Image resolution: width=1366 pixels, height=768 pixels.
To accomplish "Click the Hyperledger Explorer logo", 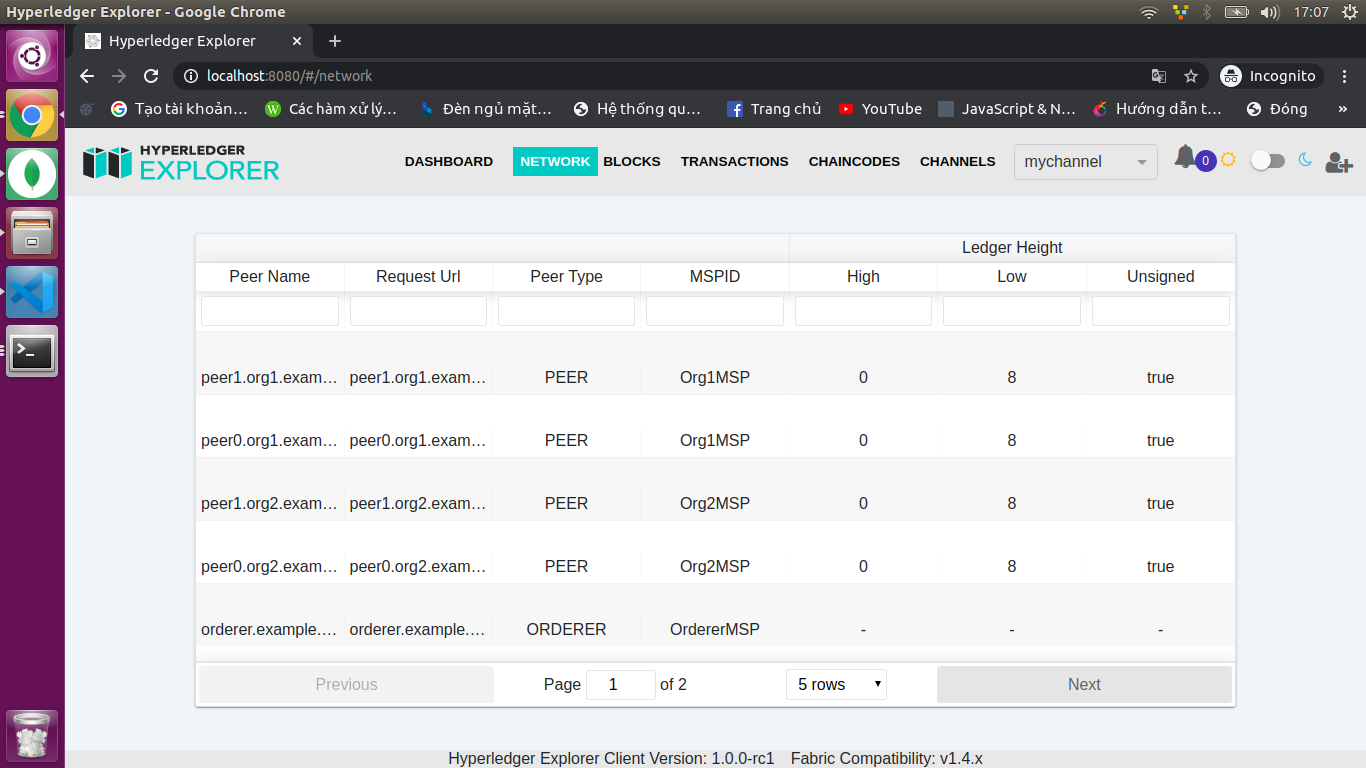I will point(181,162).
